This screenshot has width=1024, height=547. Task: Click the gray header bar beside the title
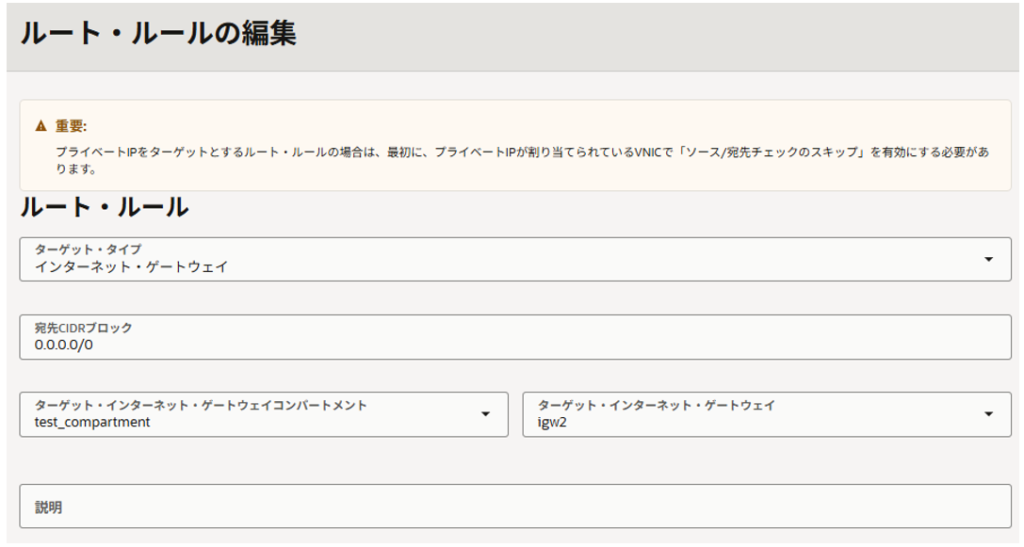660,35
